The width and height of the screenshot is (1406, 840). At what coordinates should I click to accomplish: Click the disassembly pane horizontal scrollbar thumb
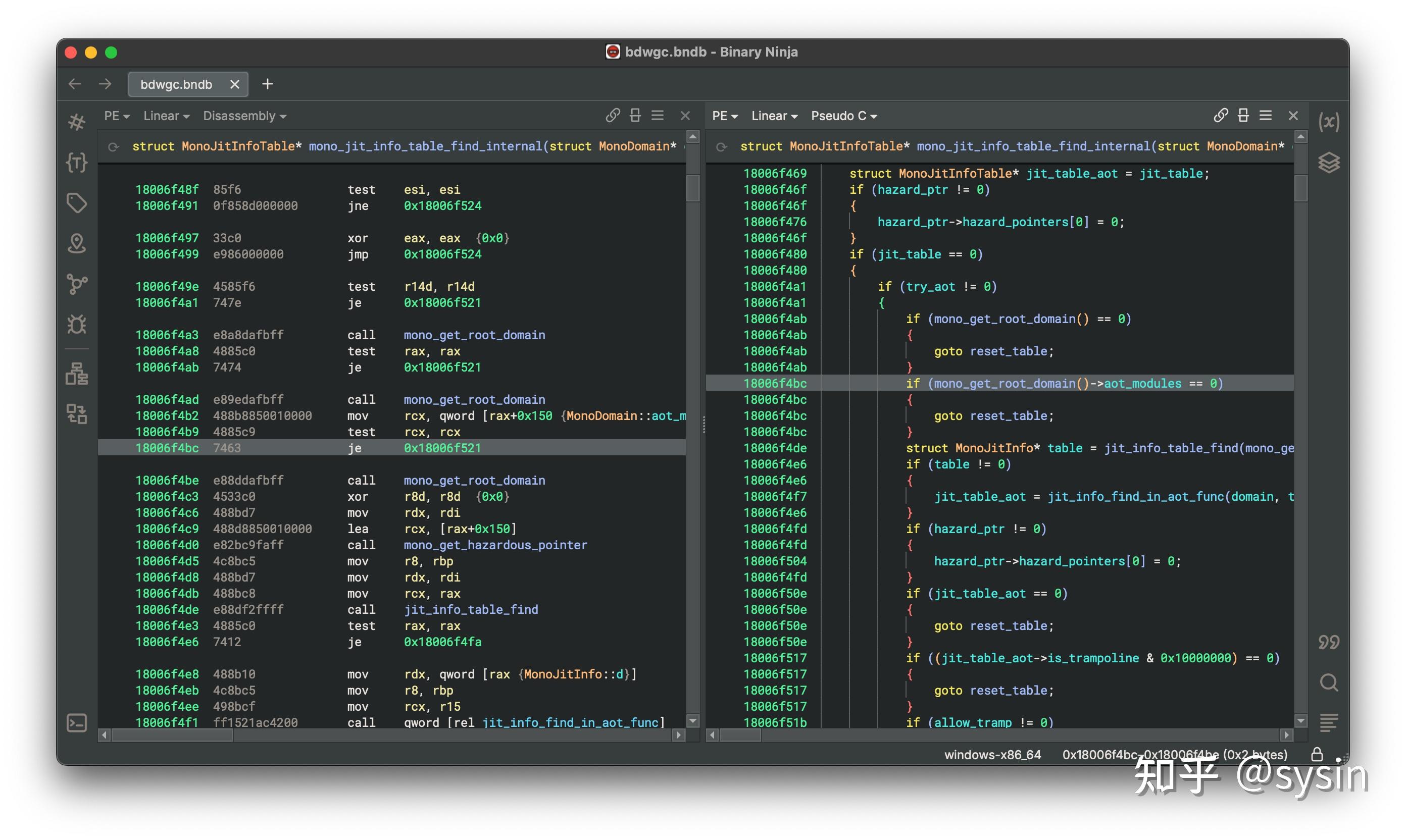[172, 736]
